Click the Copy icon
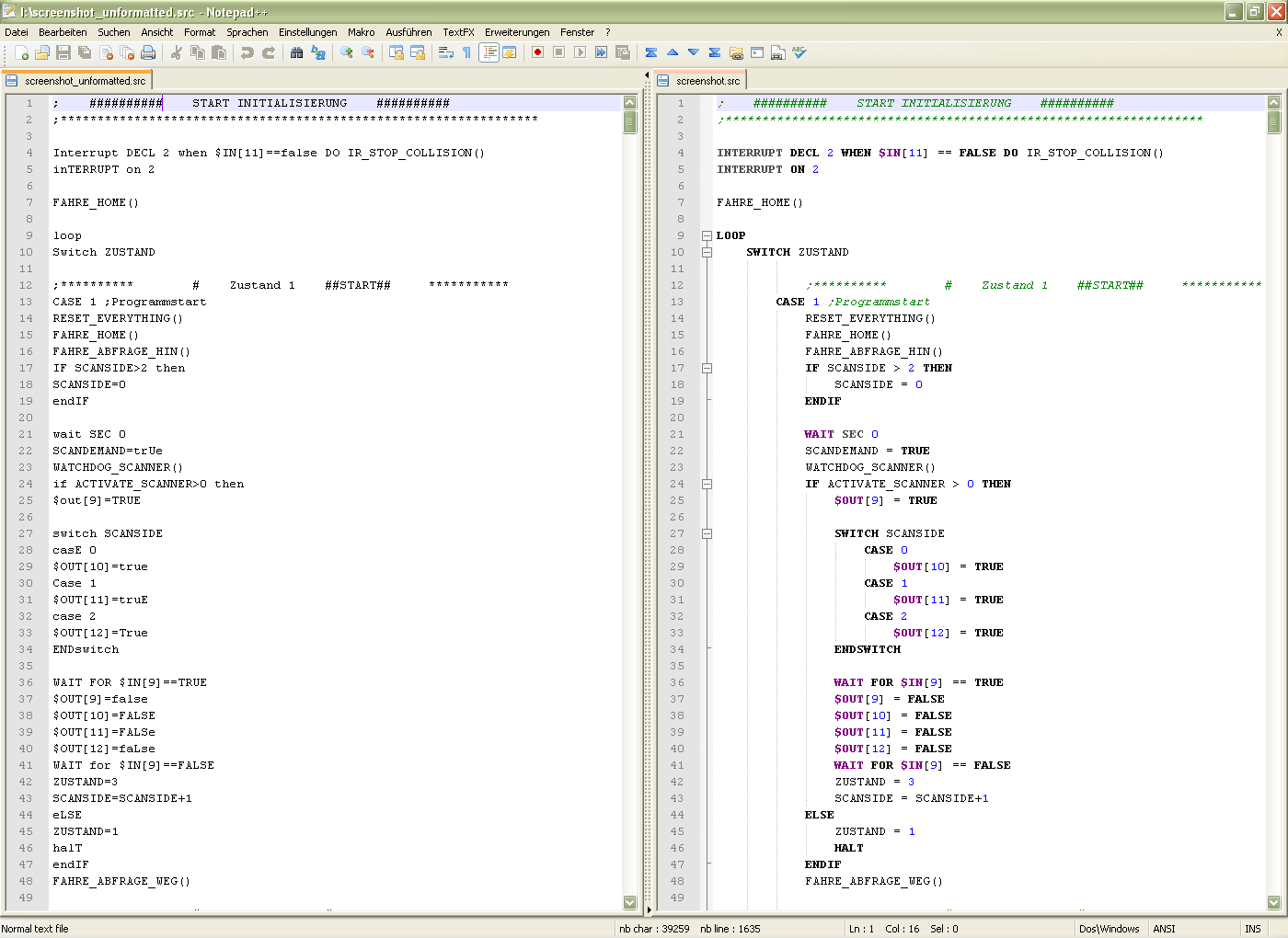 tap(198, 53)
